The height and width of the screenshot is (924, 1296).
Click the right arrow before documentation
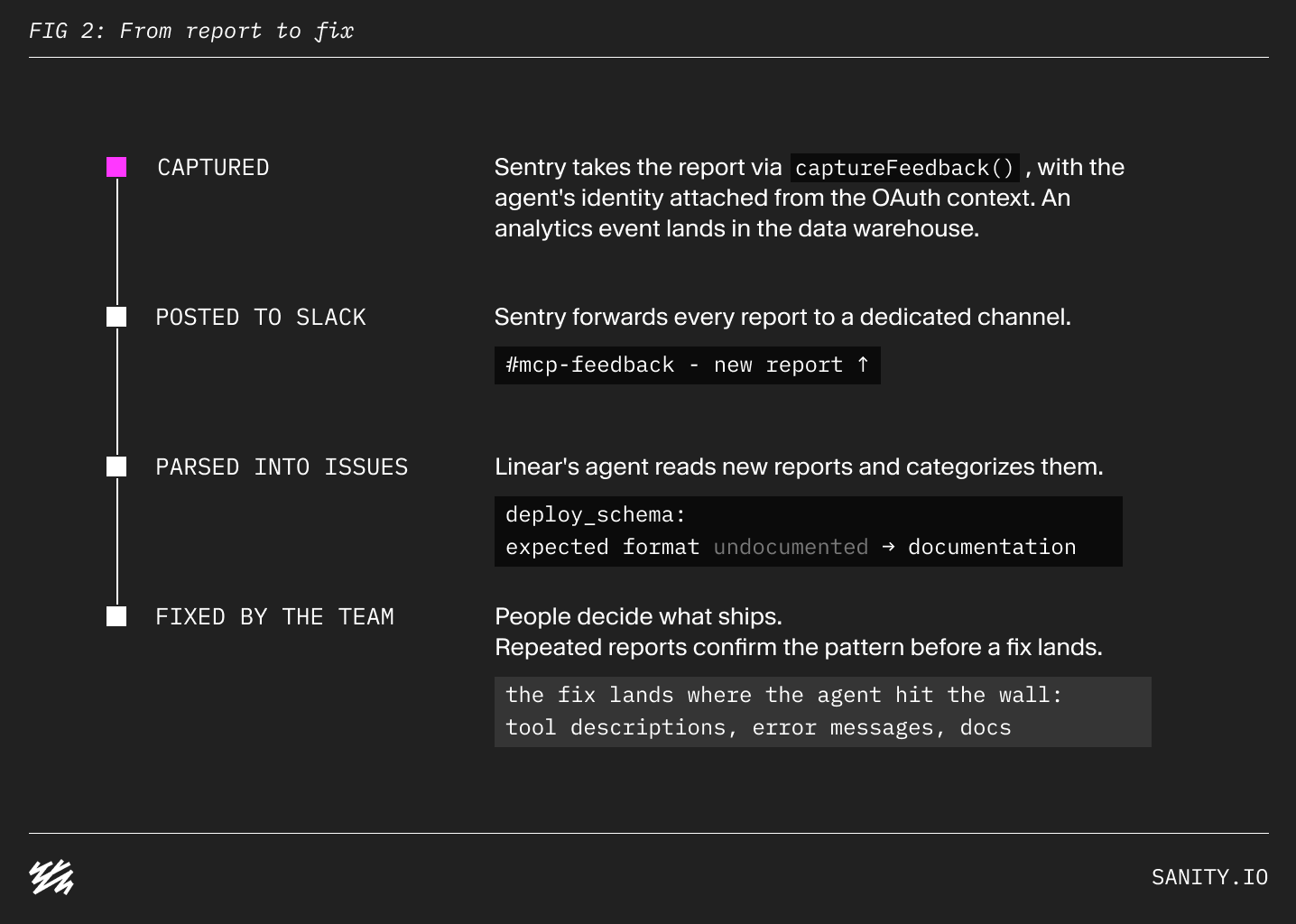(x=888, y=547)
